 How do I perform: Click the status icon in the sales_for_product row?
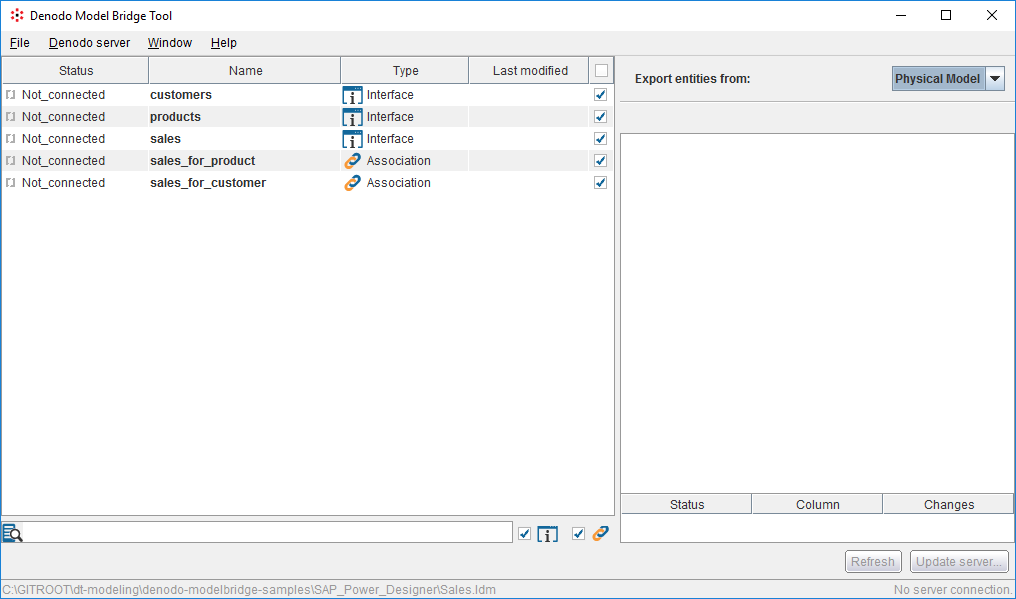[10, 161]
